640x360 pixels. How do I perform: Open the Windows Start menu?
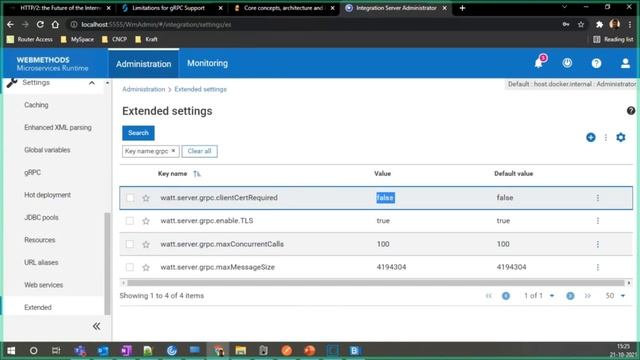point(11,350)
